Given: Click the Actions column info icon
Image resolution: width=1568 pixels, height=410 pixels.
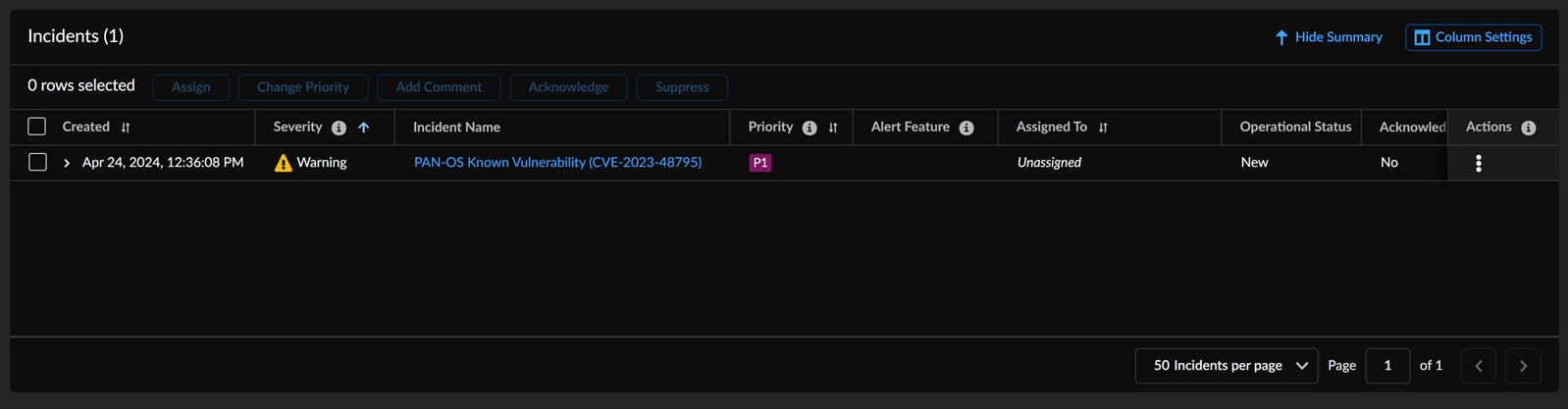Looking at the screenshot, I should (x=1529, y=128).
